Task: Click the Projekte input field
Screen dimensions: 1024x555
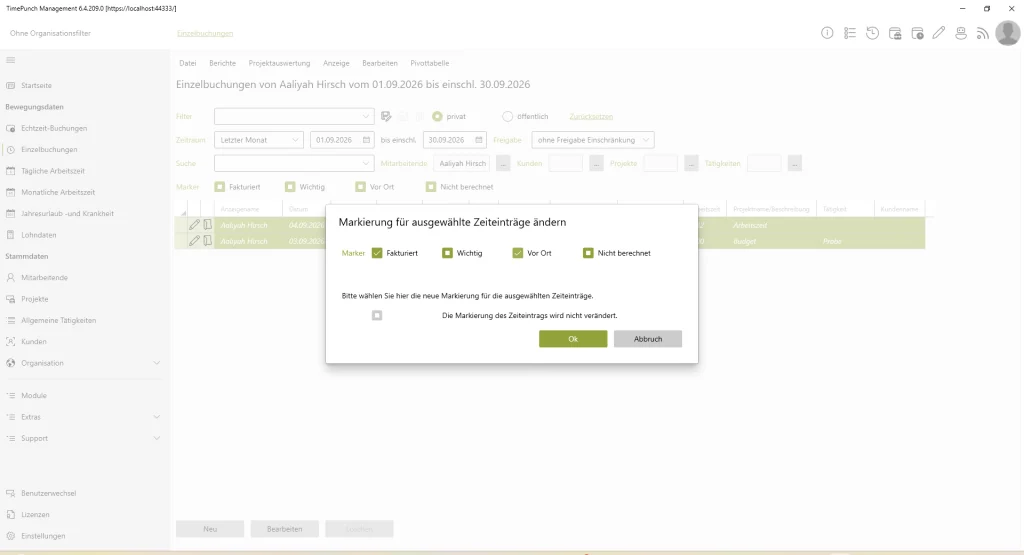Action: (x=660, y=163)
